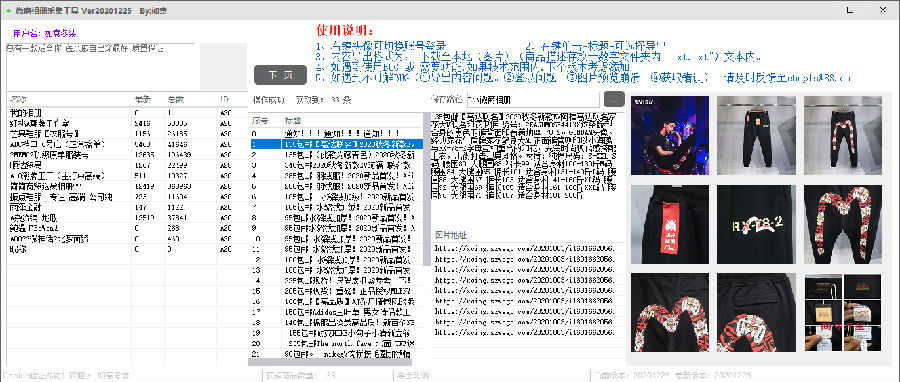Image resolution: width=900 pixels, height=382 pixels.
Task: Select the last image URL in the address list
Action: tap(527, 332)
